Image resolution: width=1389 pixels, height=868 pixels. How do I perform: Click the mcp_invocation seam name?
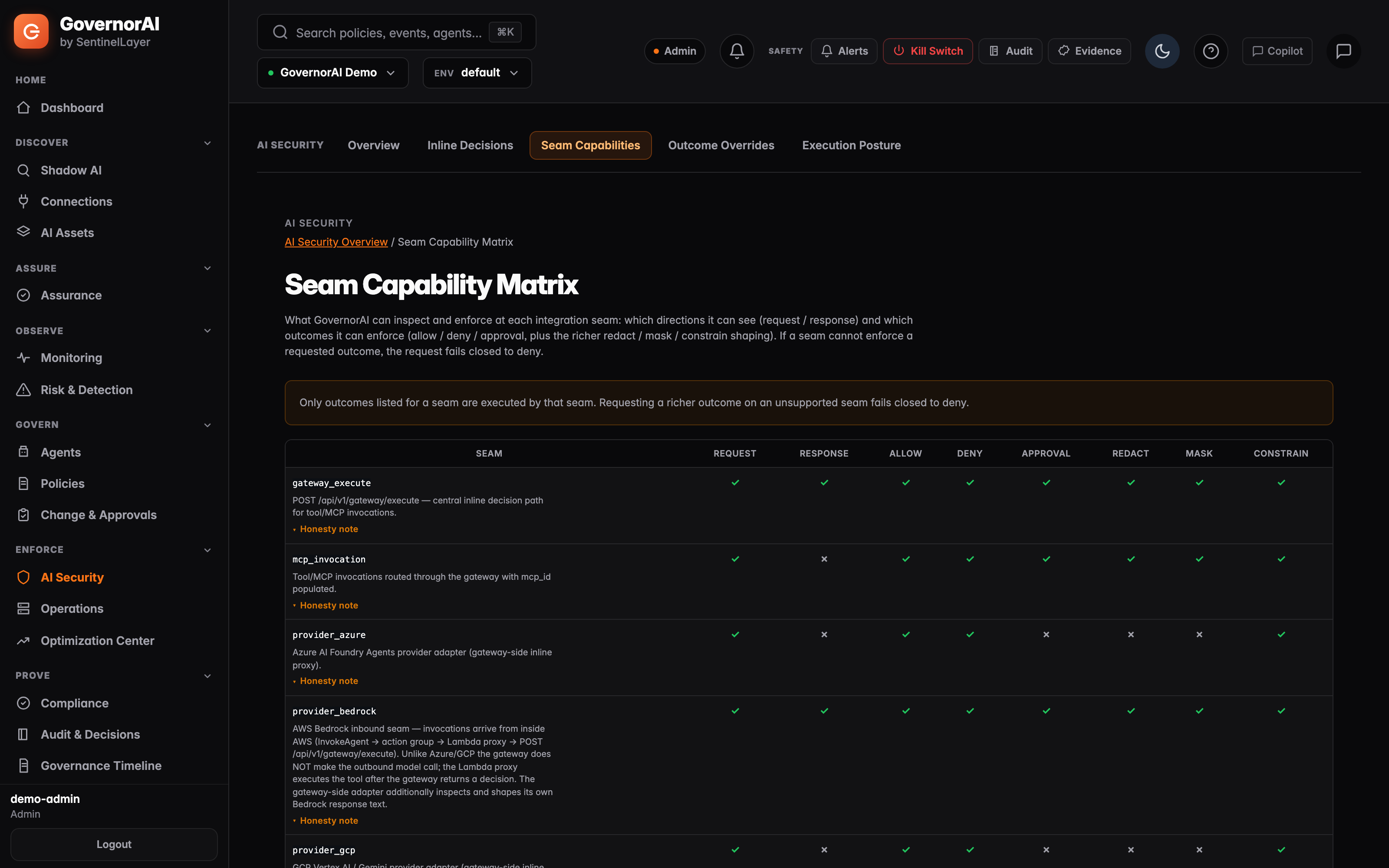[329, 560]
